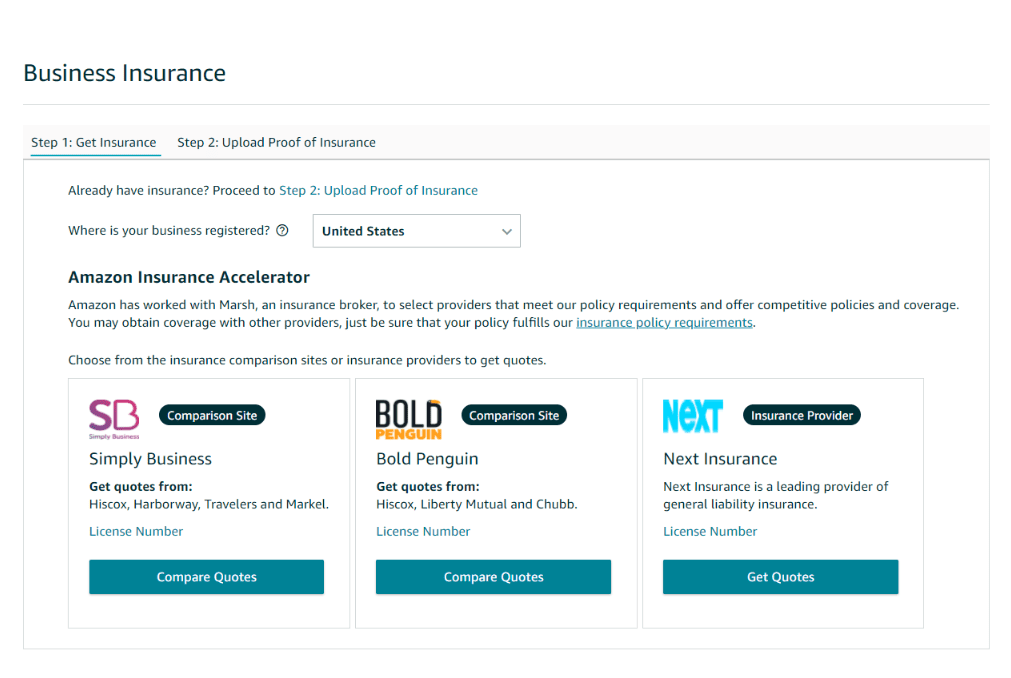Click the Next Insurance logo
The image size is (1011, 678).
click(x=692, y=416)
